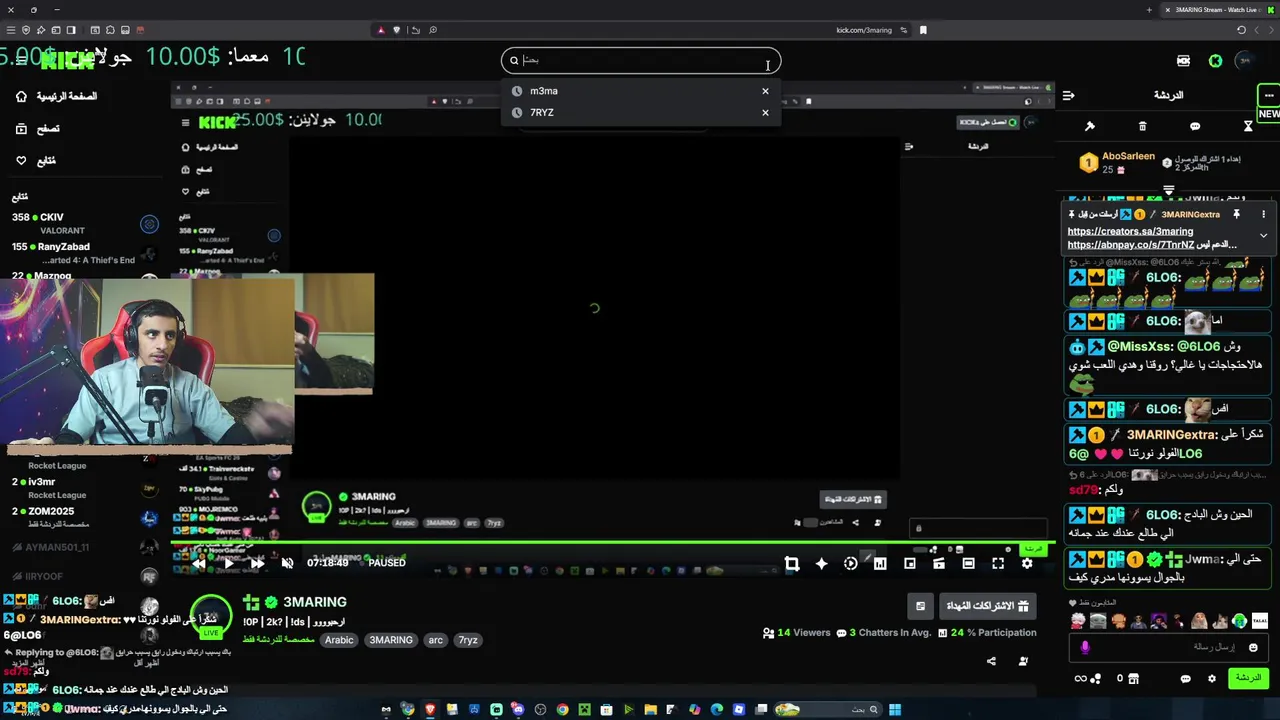Image resolution: width=1280 pixels, height=720 pixels.
Task: Rewind the video player
Action: (x=199, y=563)
